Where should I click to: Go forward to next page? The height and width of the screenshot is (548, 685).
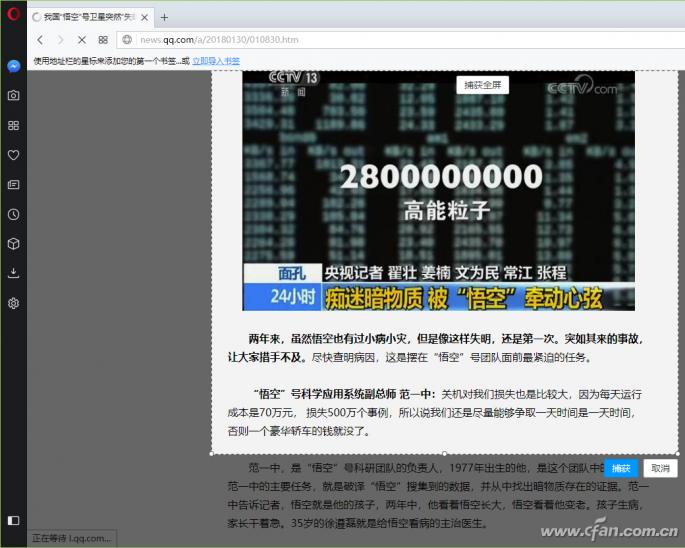[61, 40]
